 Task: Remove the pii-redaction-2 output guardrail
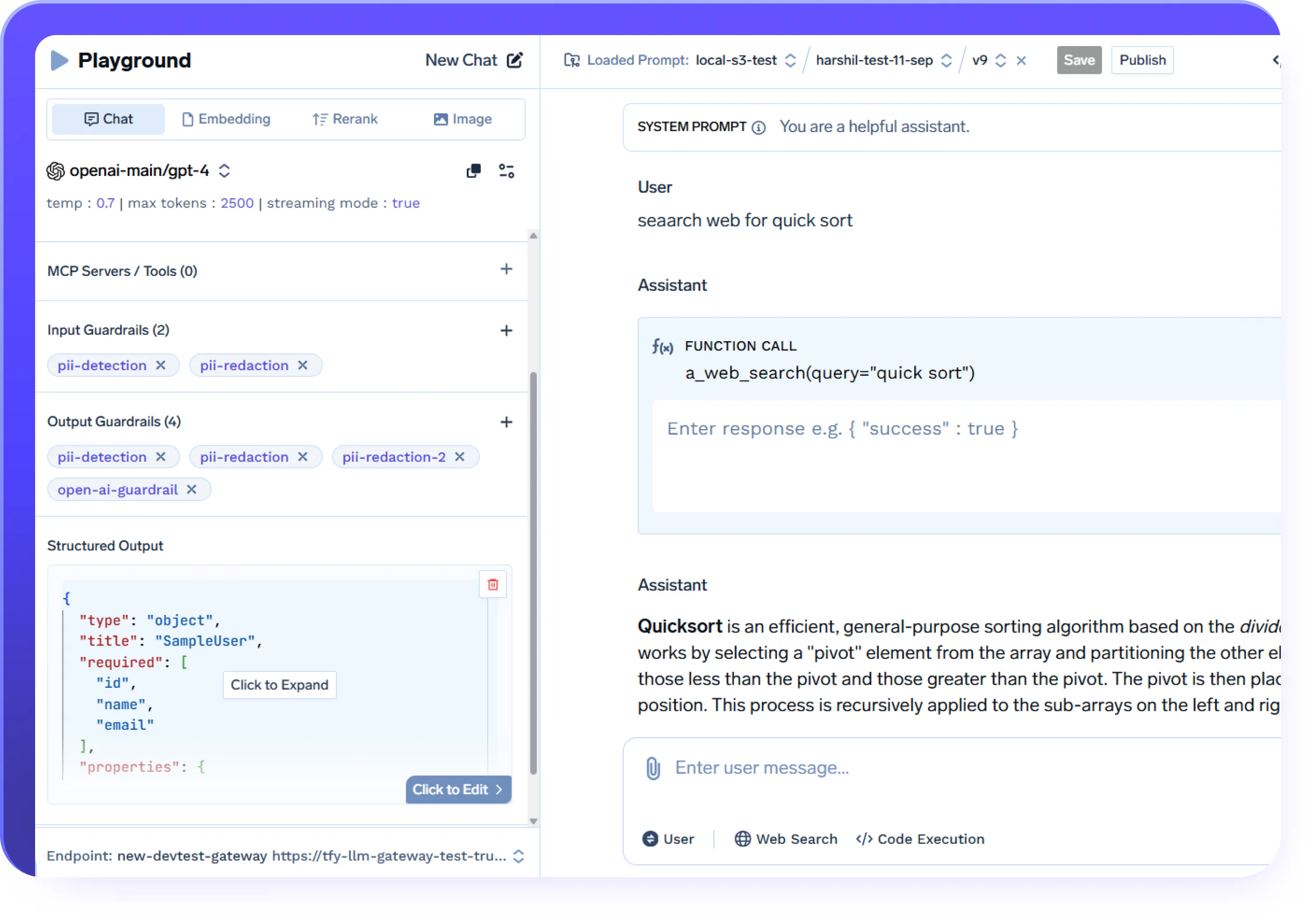click(x=459, y=457)
